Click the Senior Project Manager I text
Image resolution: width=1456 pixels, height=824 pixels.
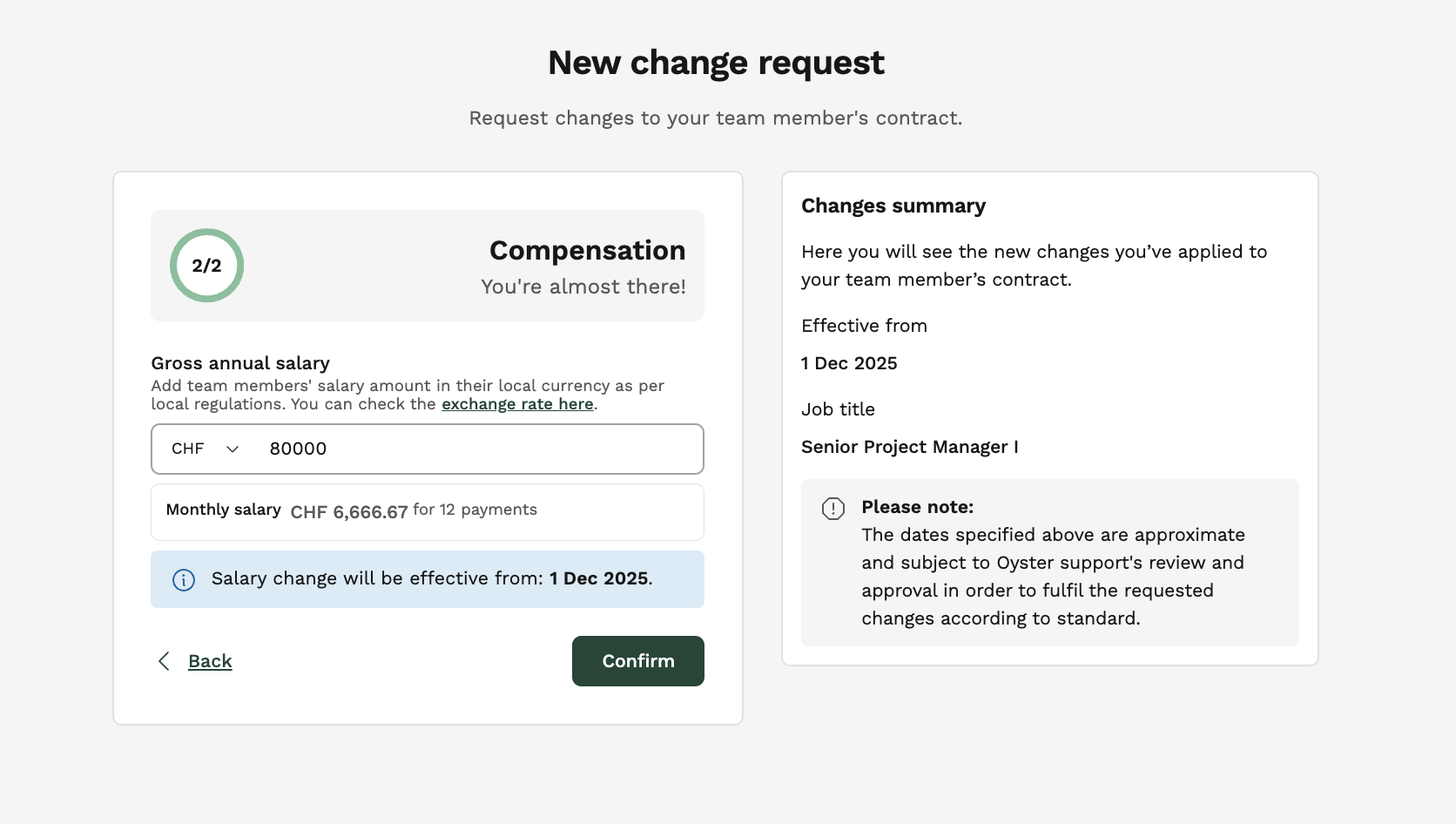point(909,447)
